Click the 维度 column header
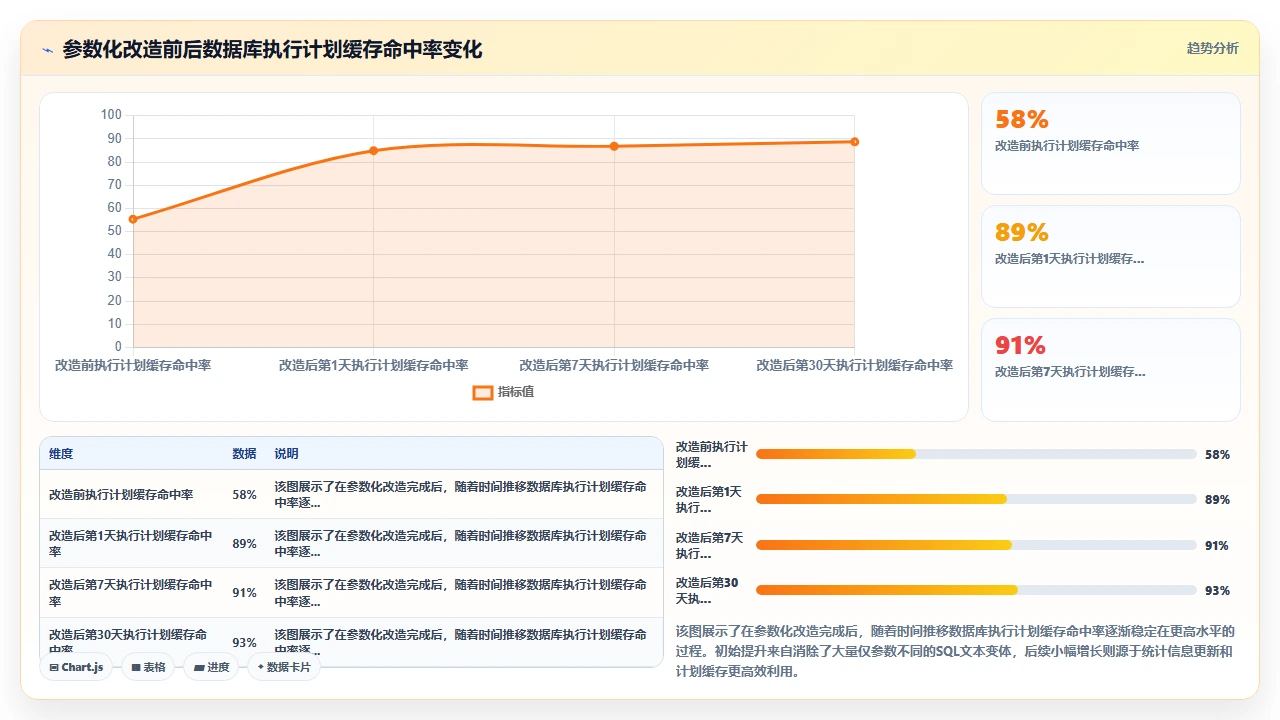The height and width of the screenshot is (720, 1280). [61, 454]
